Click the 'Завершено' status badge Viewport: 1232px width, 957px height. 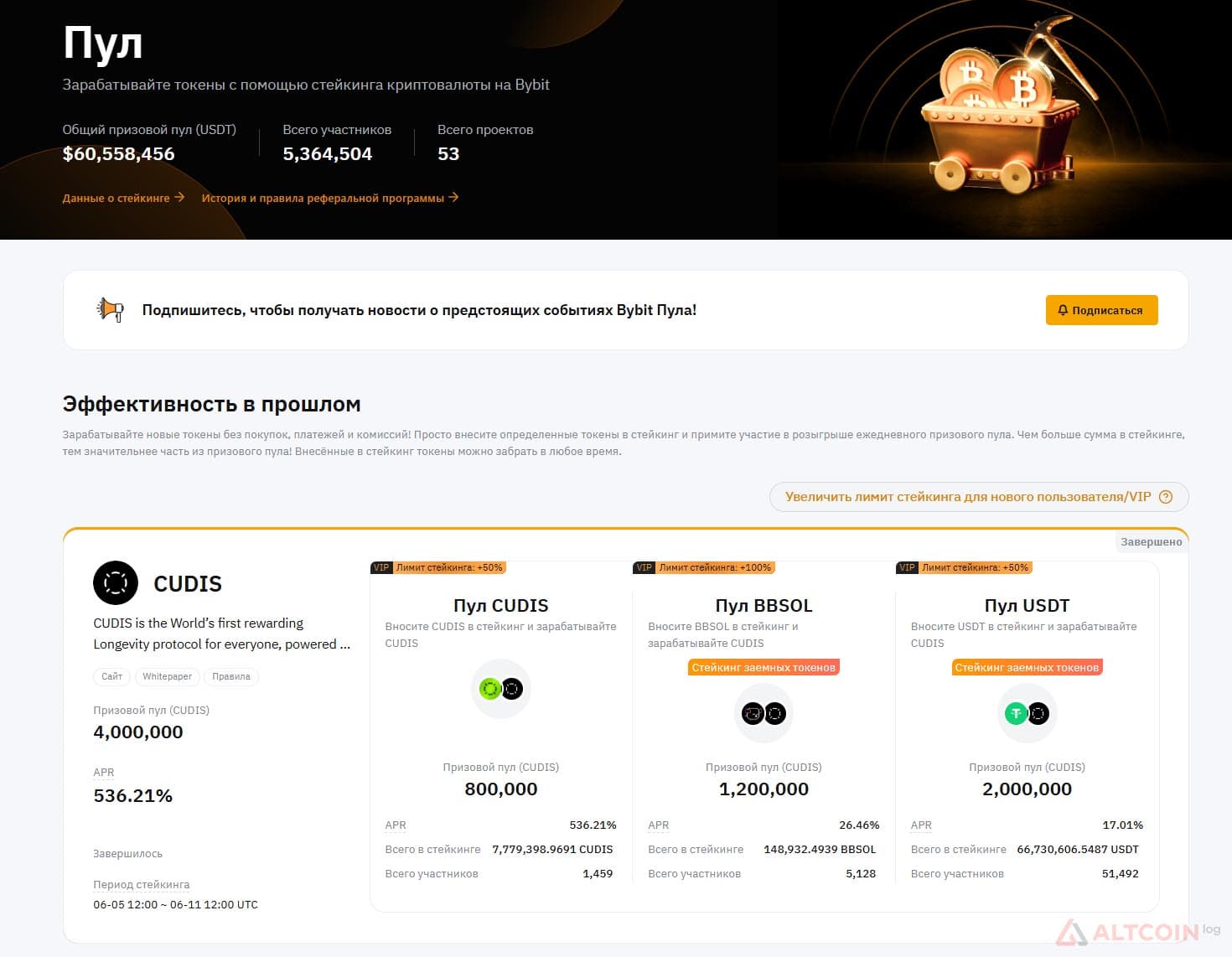[1152, 542]
